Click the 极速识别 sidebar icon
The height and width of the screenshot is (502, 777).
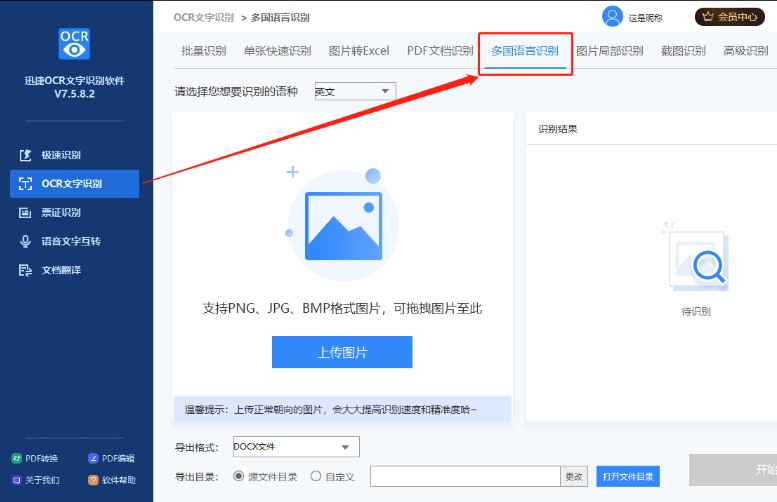click(x=25, y=155)
